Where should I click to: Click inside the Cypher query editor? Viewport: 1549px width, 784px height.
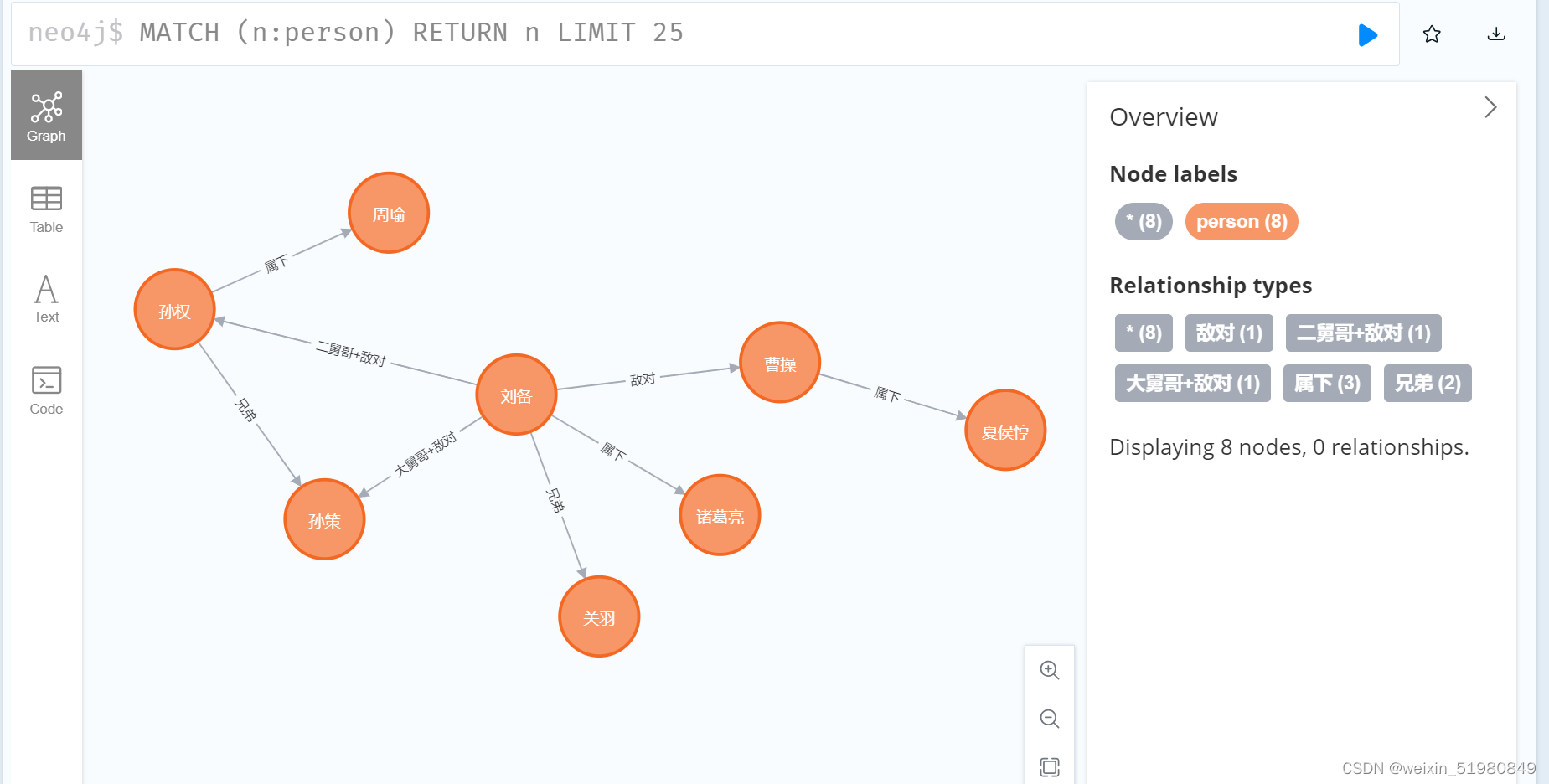pyautogui.click(x=586, y=32)
